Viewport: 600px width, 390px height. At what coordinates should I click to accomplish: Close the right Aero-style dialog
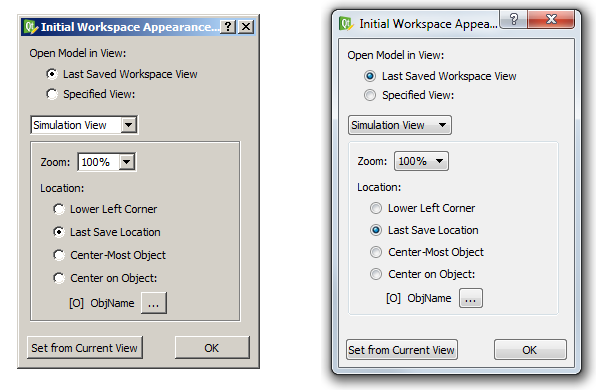pyautogui.click(x=551, y=19)
